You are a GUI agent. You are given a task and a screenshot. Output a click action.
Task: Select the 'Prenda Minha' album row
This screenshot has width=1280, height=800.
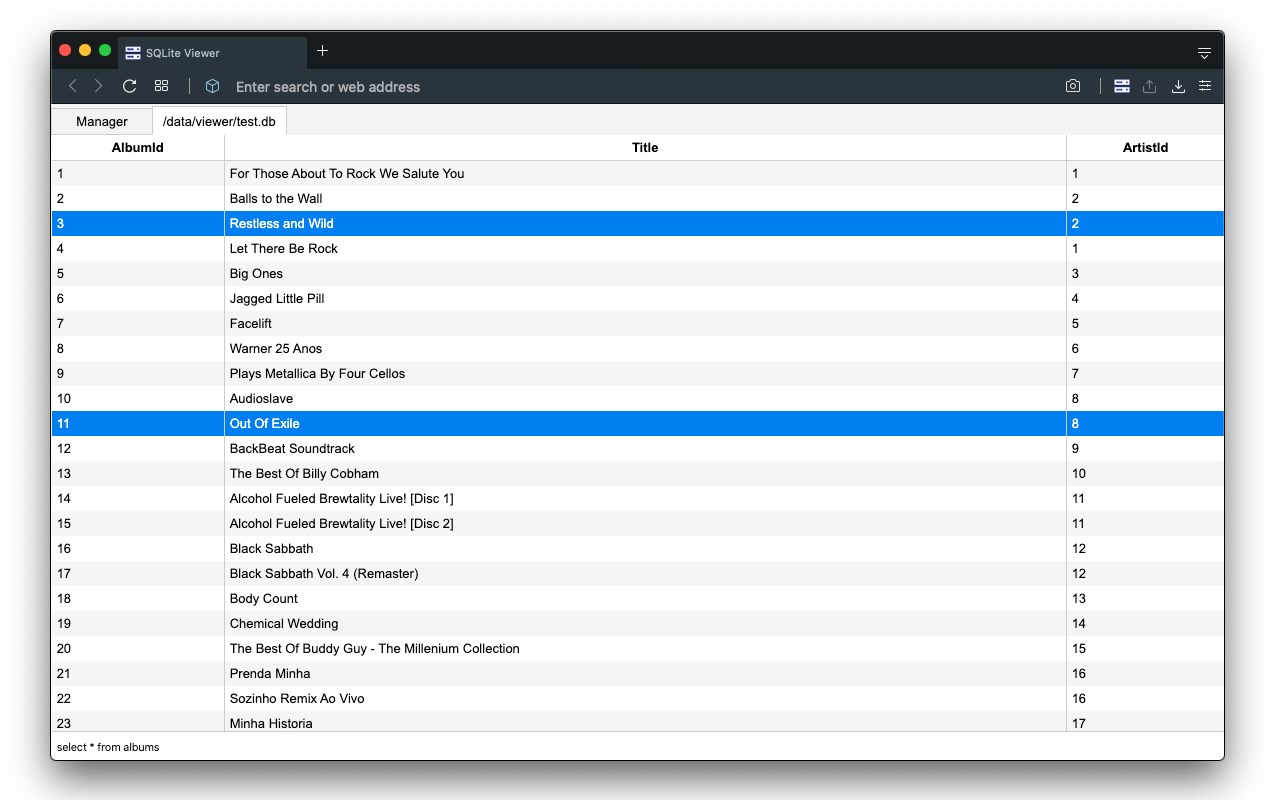pyautogui.click(x=638, y=673)
